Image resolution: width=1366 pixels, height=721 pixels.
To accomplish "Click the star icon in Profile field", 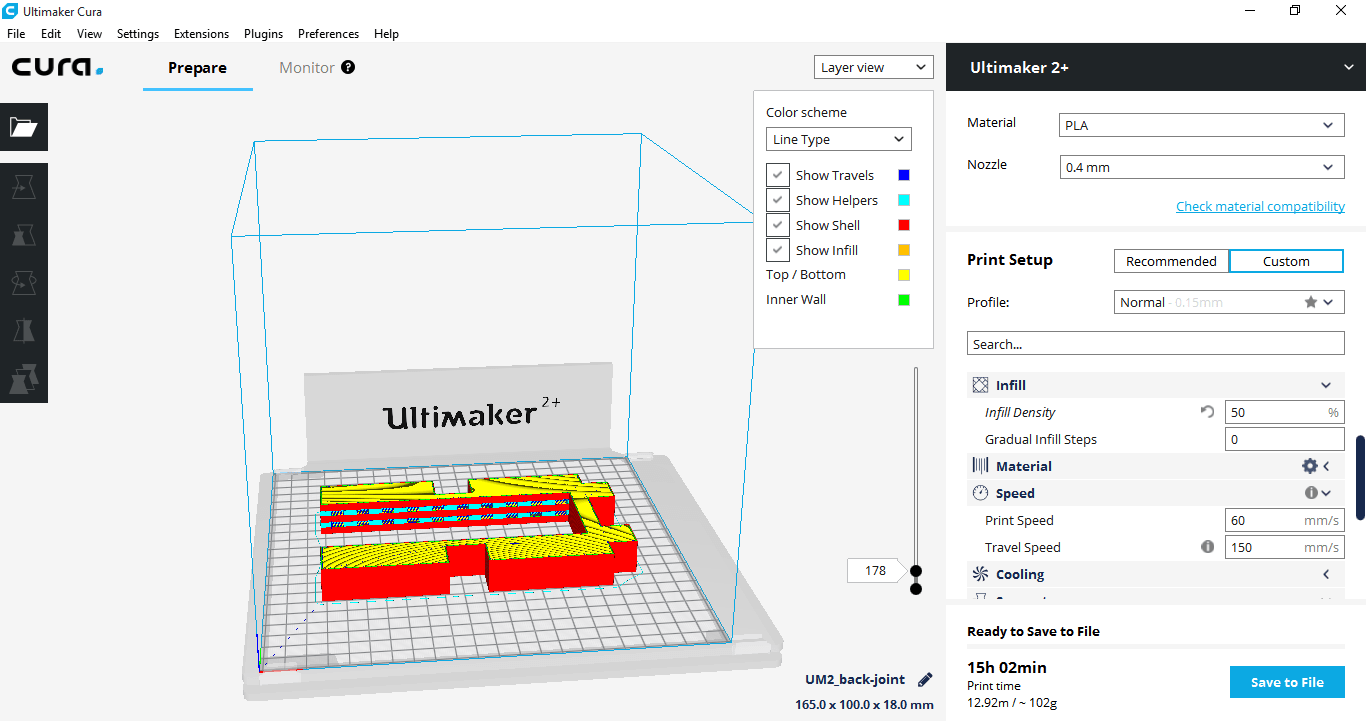I will [x=1310, y=302].
